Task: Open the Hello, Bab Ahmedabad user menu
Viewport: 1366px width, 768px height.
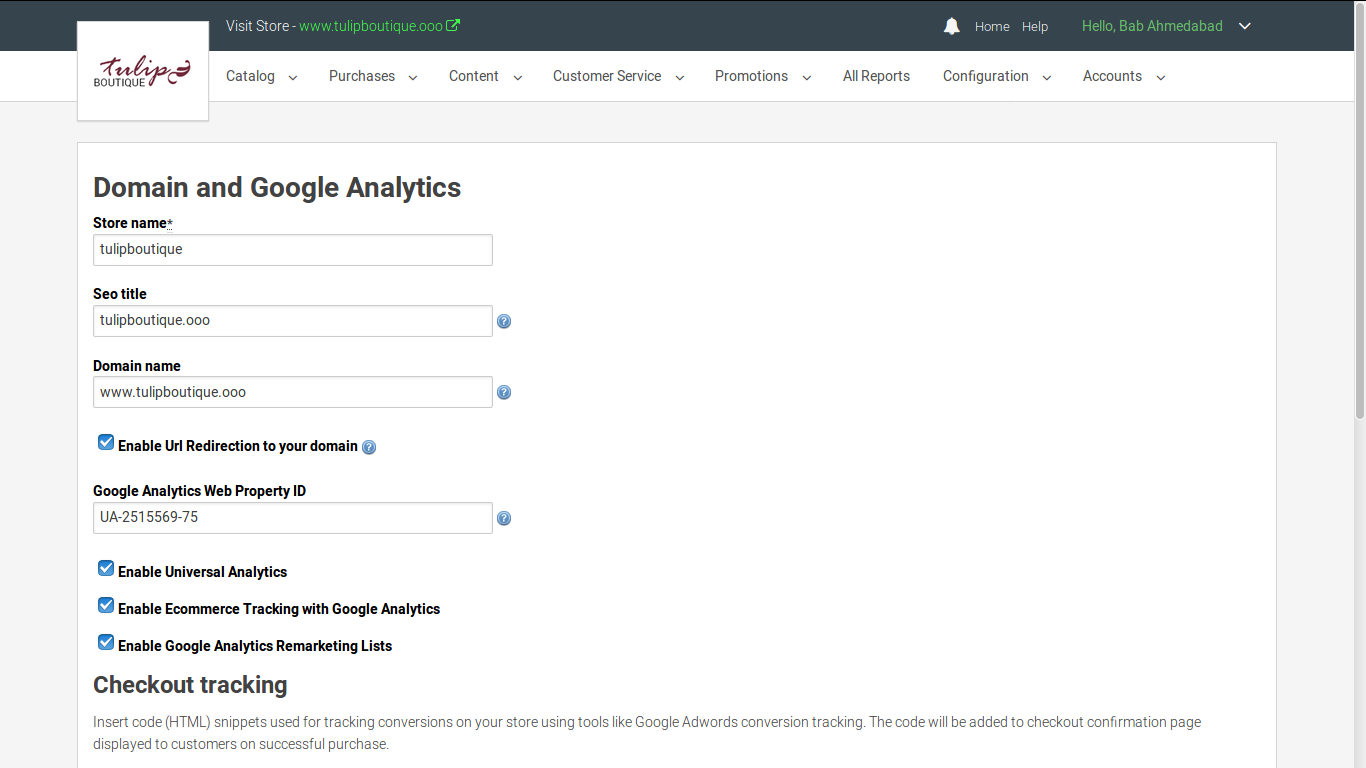Action: tap(1166, 26)
